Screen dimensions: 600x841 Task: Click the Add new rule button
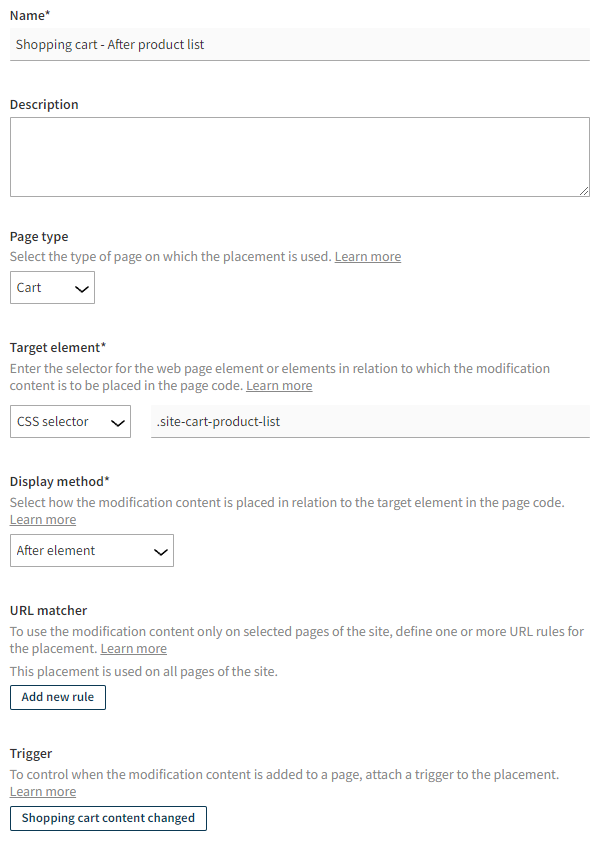pyautogui.click(x=57, y=697)
